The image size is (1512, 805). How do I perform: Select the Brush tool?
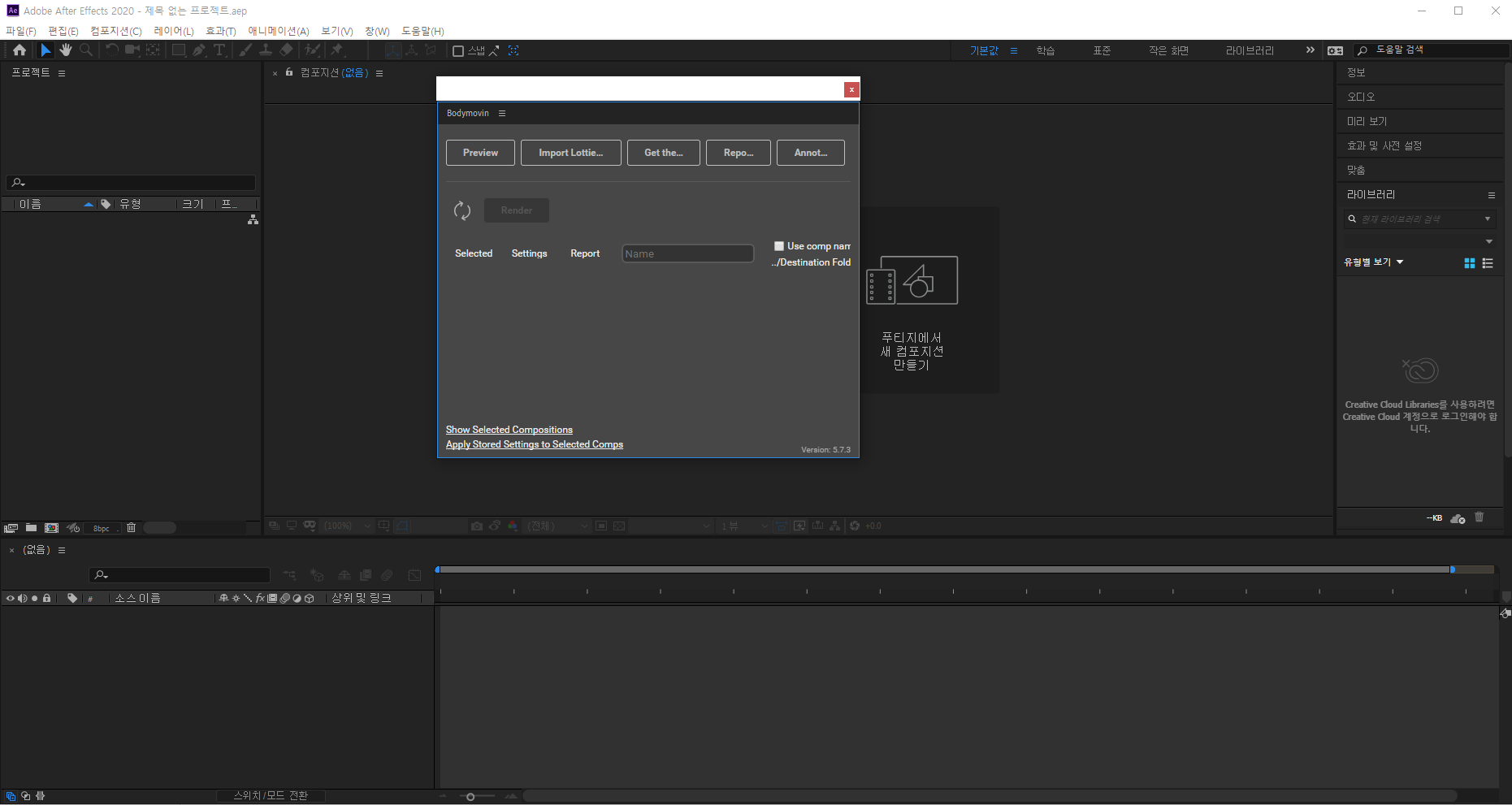click(245, 50)
